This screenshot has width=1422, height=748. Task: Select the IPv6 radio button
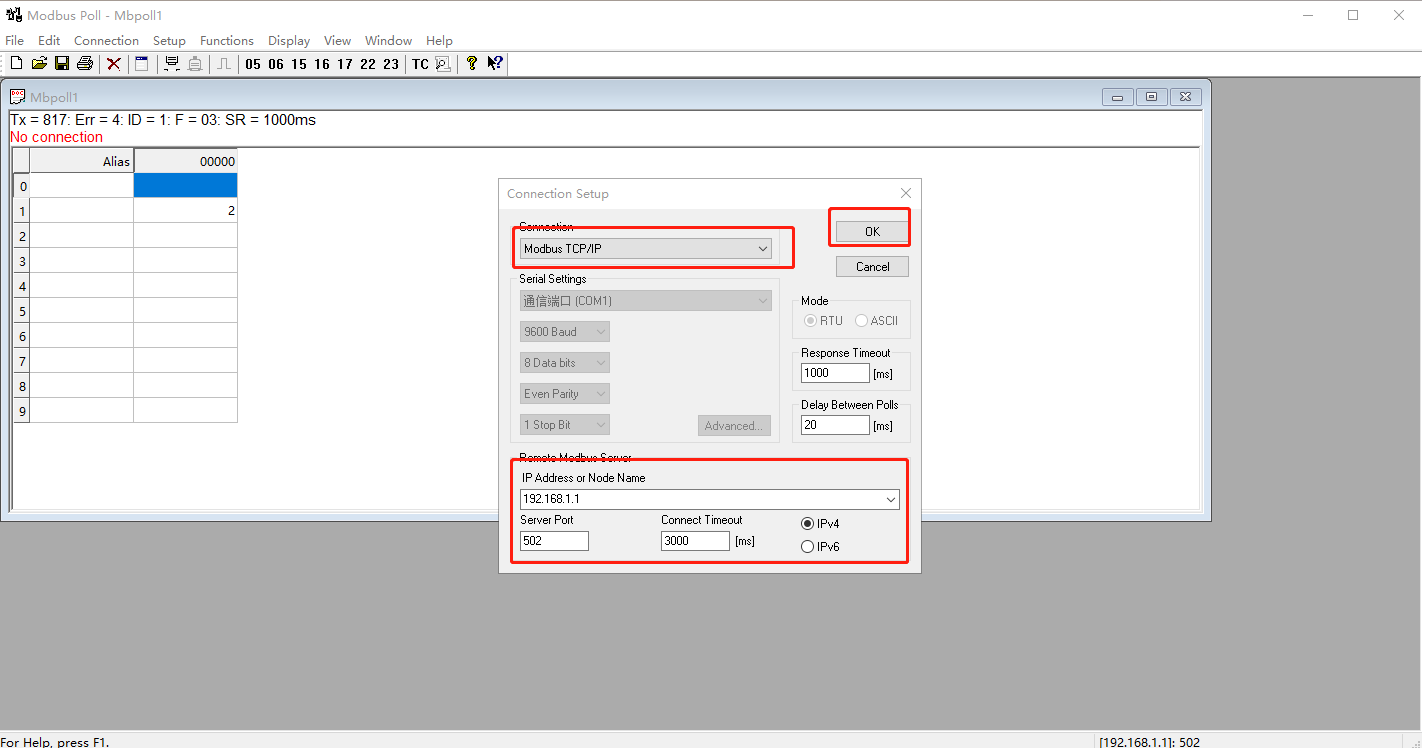tap(808, 547)
